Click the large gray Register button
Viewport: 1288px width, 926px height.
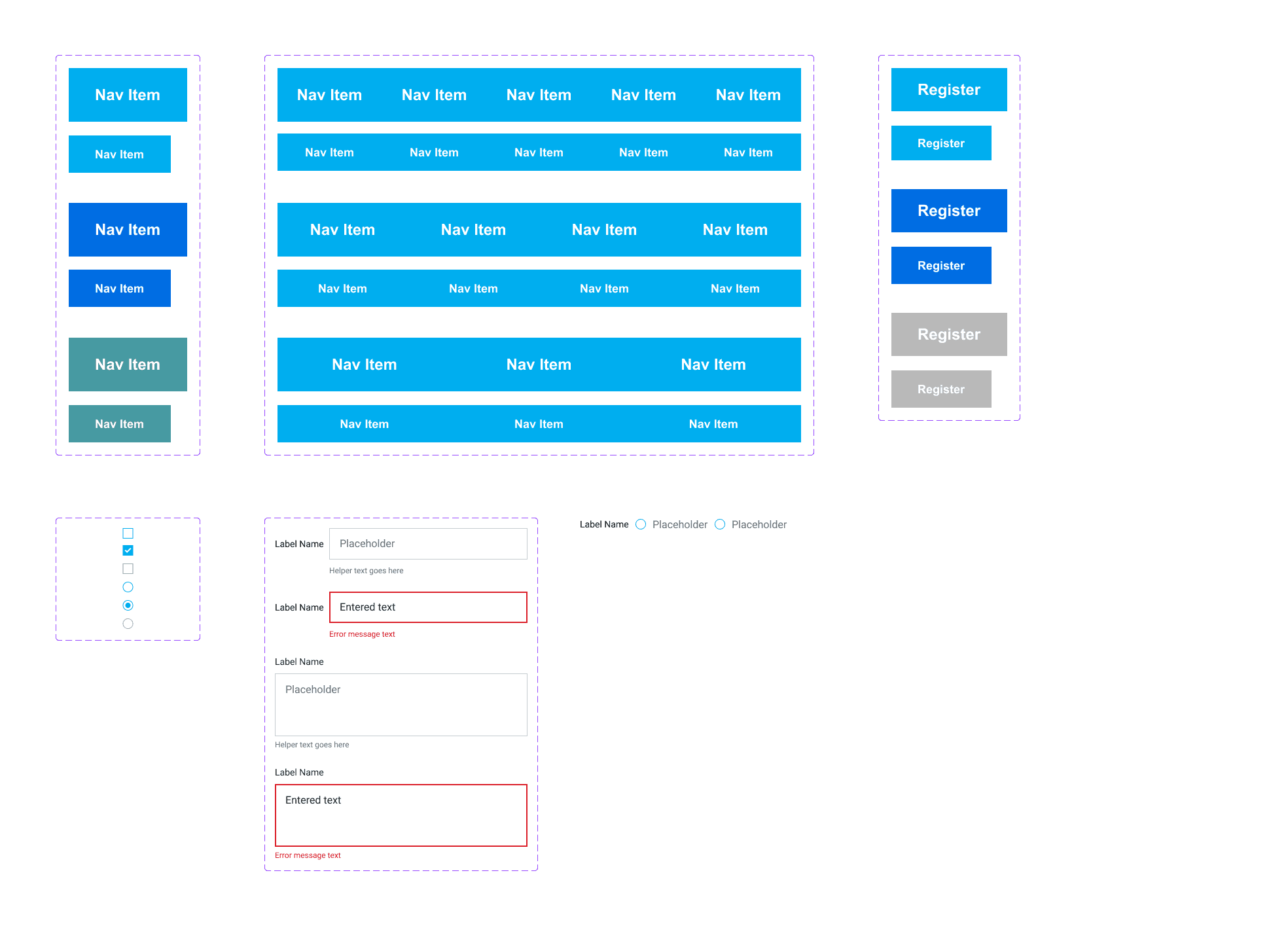[948, 334]
